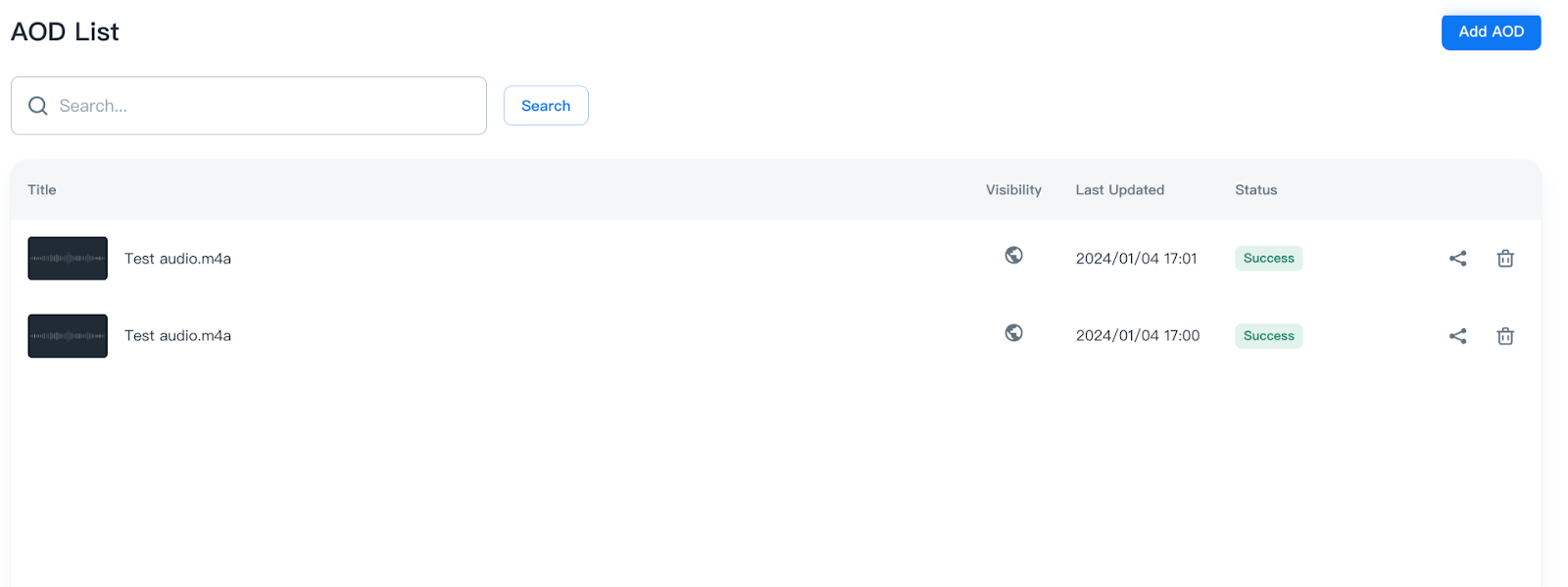
Task: Share the audio updated at 17:01
Action: [x=1457, y=259]
